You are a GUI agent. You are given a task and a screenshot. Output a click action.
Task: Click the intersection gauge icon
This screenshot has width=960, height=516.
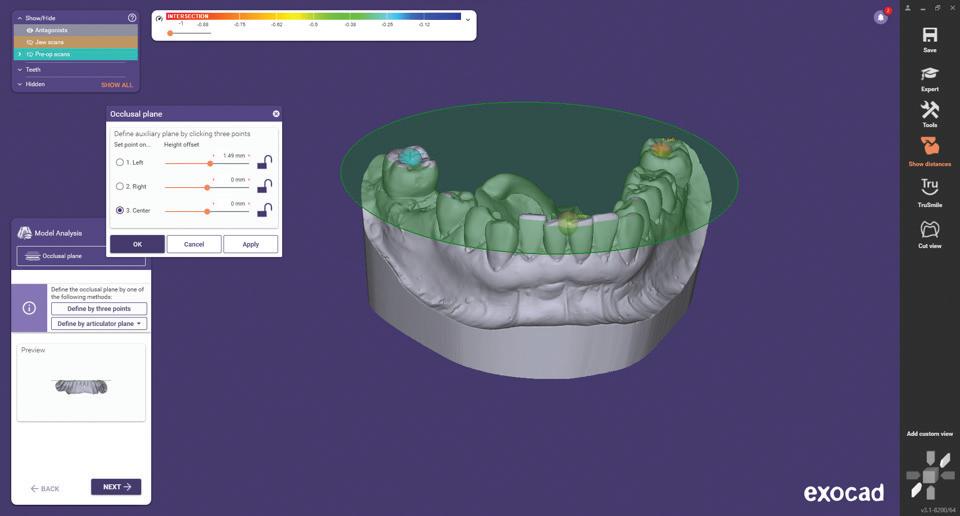[x=159, y=18]
